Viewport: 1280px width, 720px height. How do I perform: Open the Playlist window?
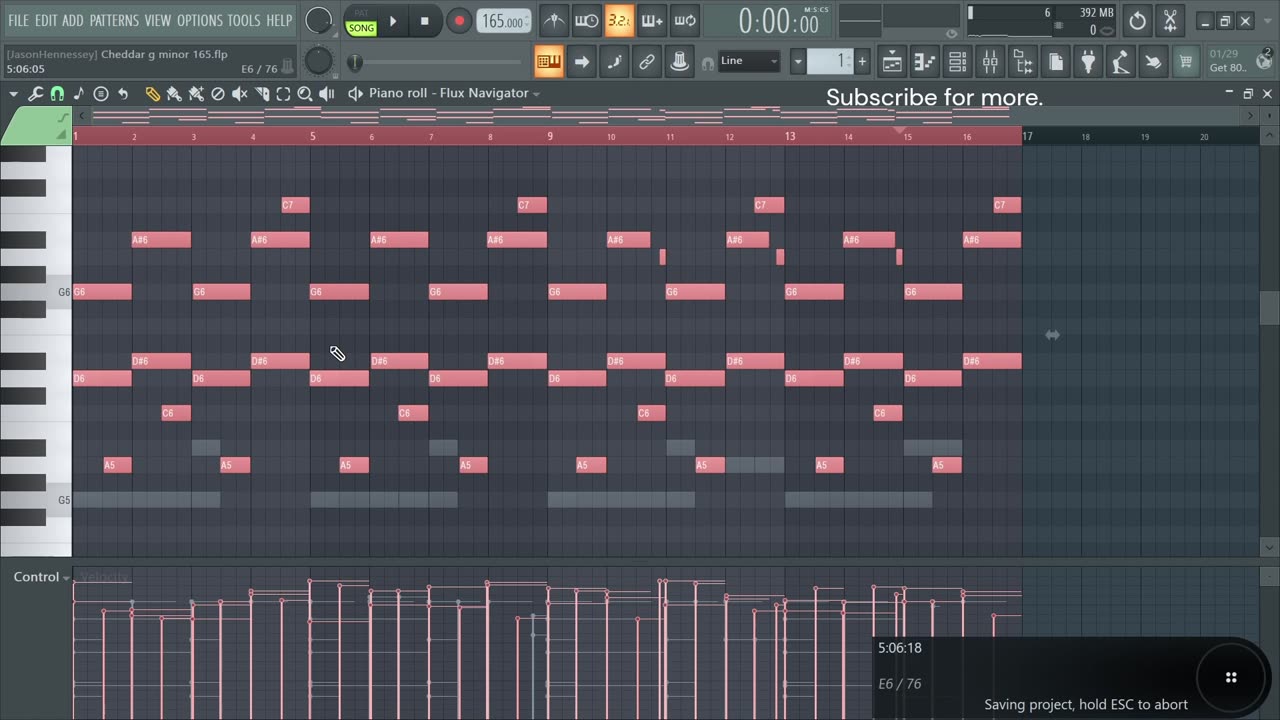(892, 62)
